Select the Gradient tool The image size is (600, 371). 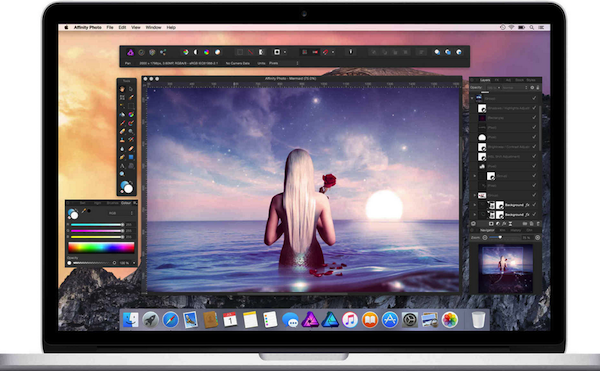click(131, 114)
